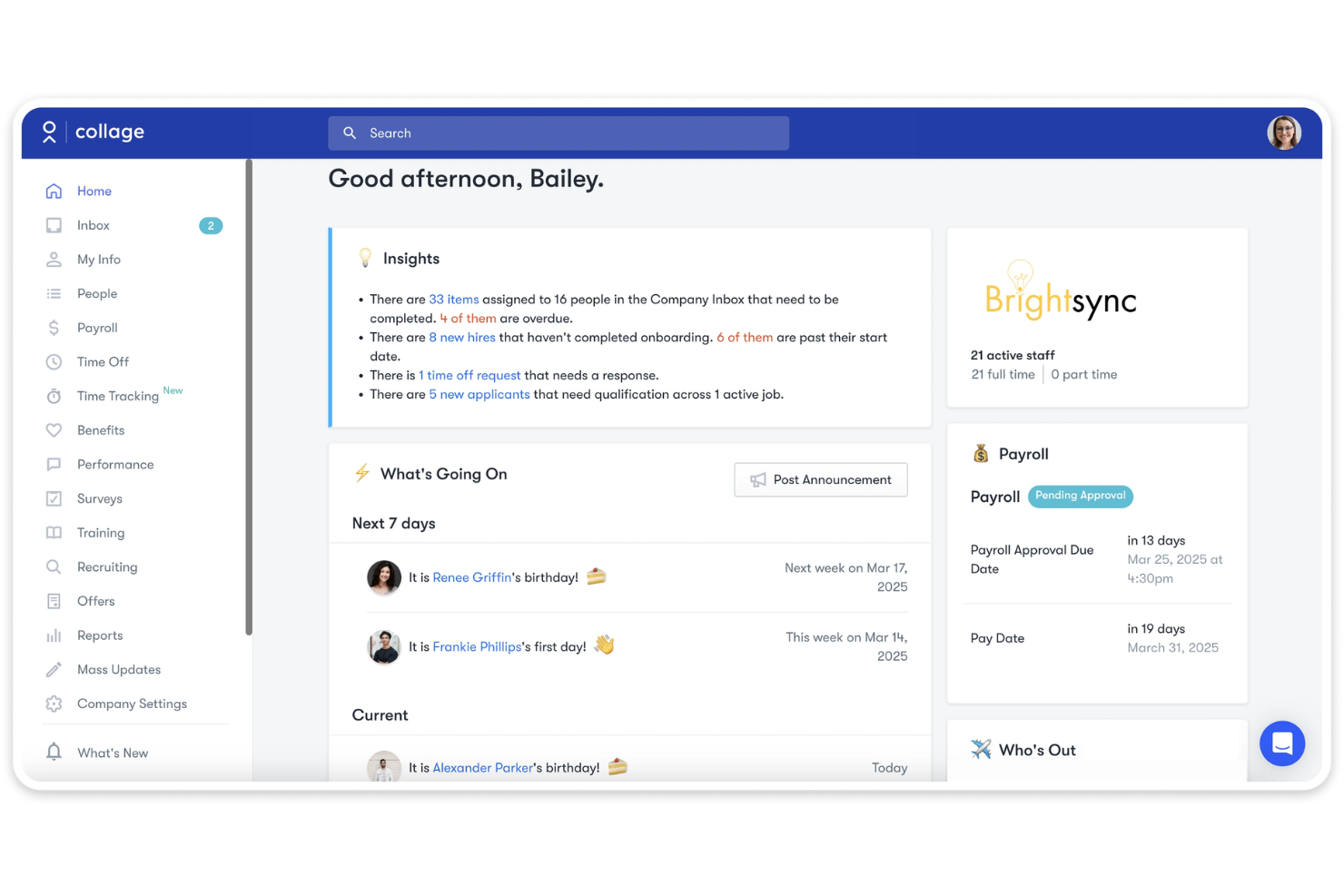This screenshot has width=1344, height=896.
Task: Open the support chat bubble icon
Action: (x=1281, y=743)
